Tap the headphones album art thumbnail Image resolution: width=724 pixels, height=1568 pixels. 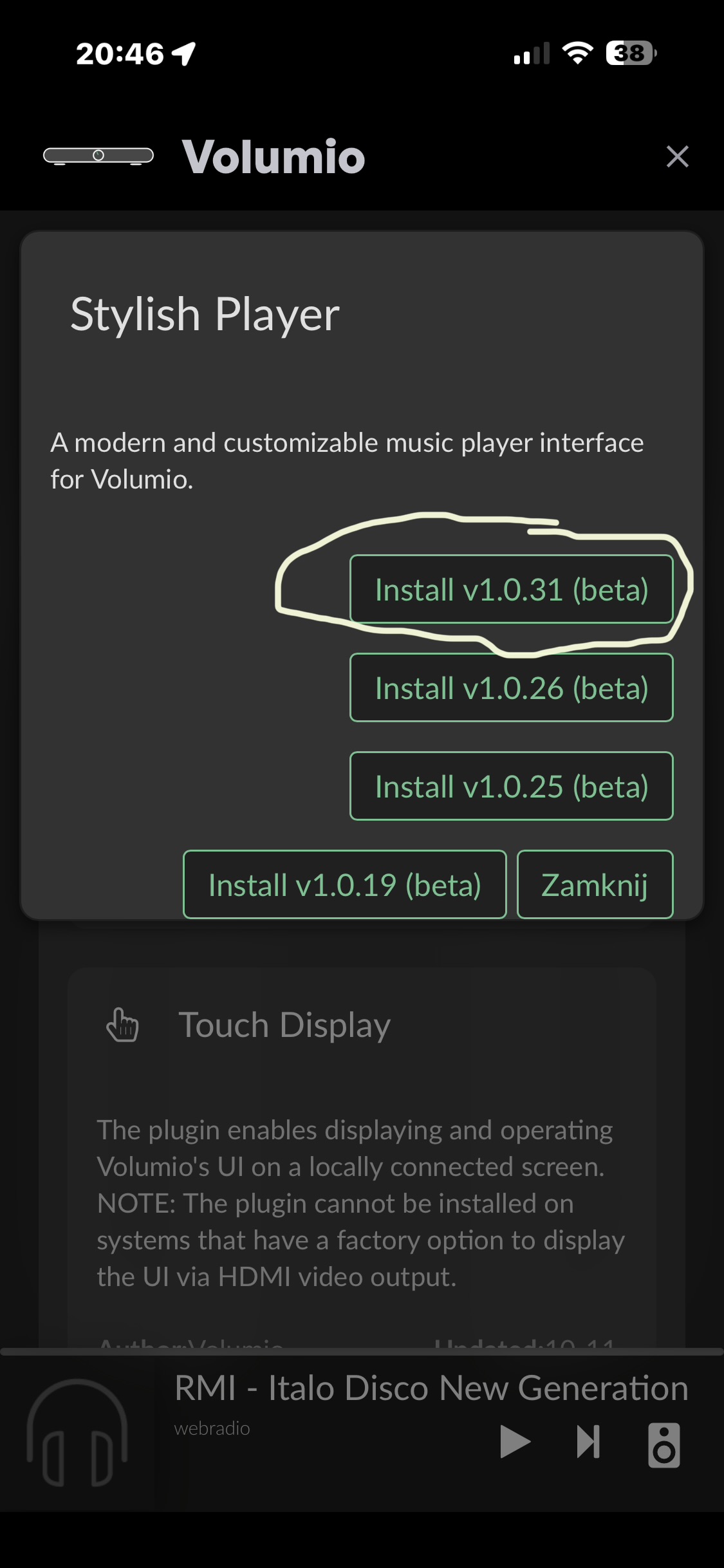(x=77, y=1433)
